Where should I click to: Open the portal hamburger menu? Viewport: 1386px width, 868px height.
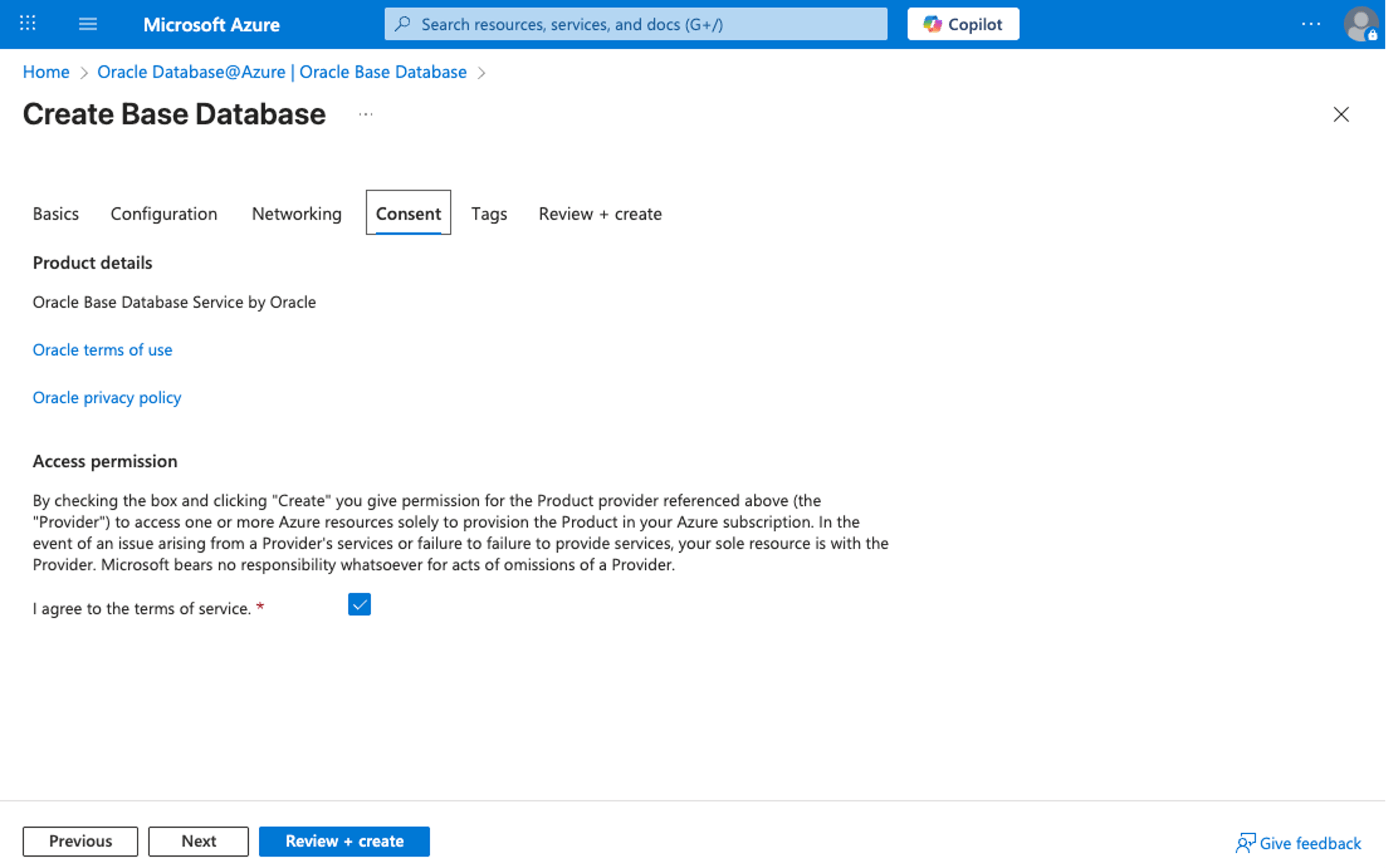click(87, 24)
